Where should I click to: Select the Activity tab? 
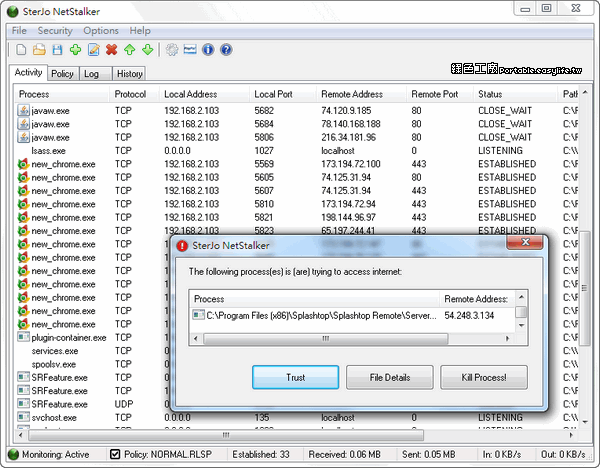click(28, 72)
